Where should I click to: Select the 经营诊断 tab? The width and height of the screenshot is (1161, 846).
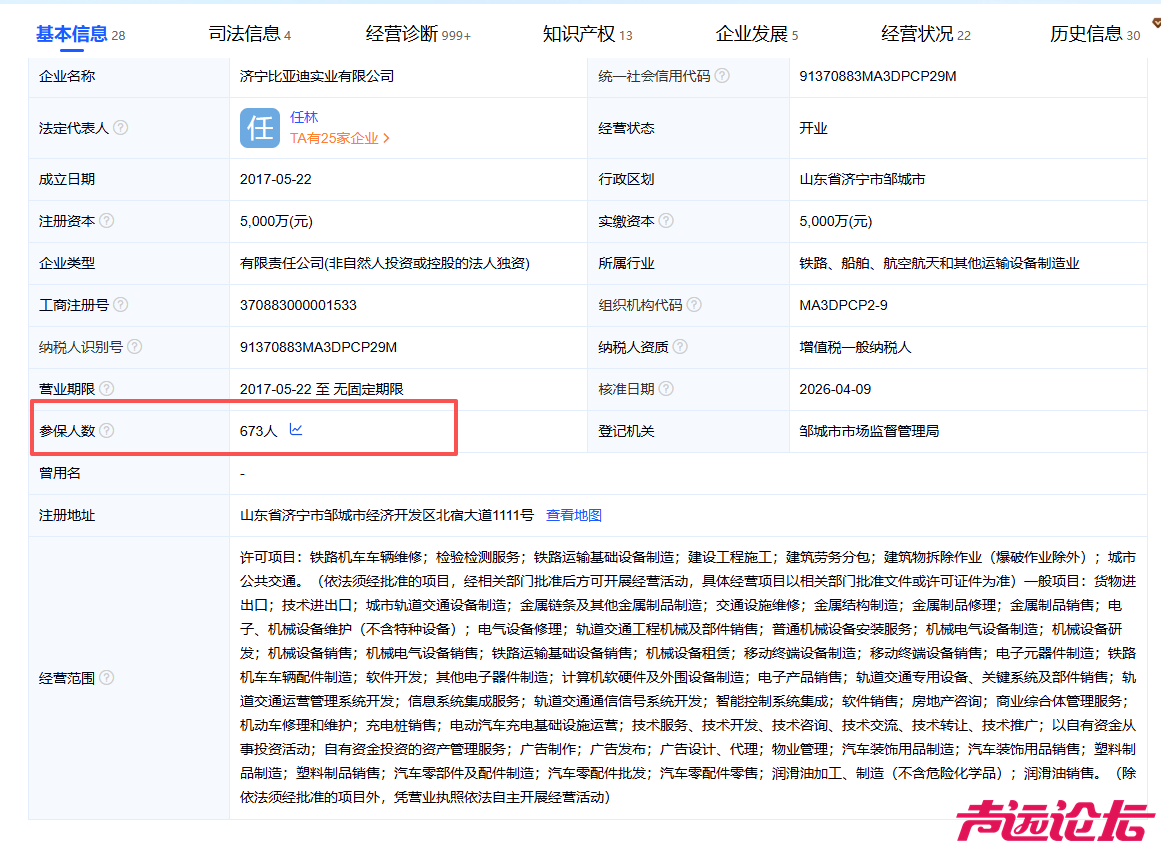(x=417, y=34)
